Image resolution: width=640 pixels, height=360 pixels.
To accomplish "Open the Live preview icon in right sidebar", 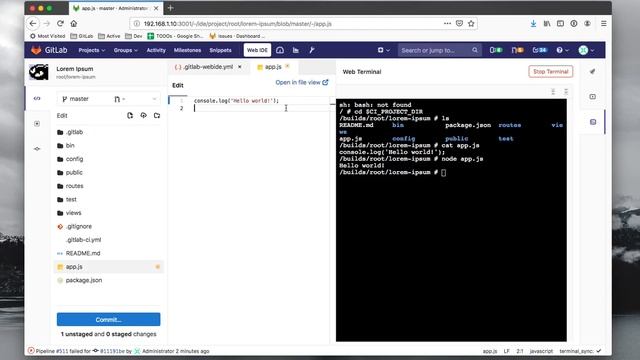I will (593, 97).
